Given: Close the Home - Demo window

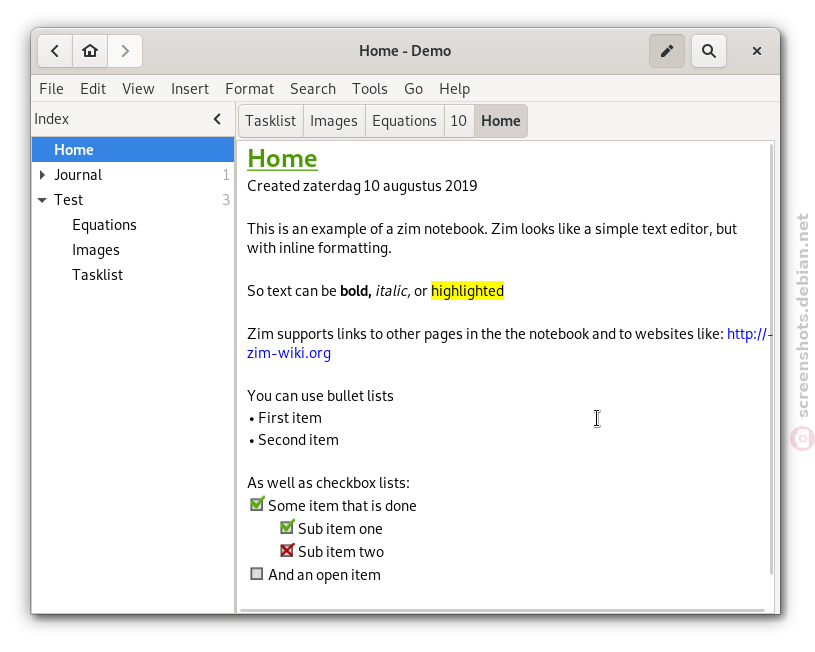Looking at the screenshot, I should pos(757,51).
